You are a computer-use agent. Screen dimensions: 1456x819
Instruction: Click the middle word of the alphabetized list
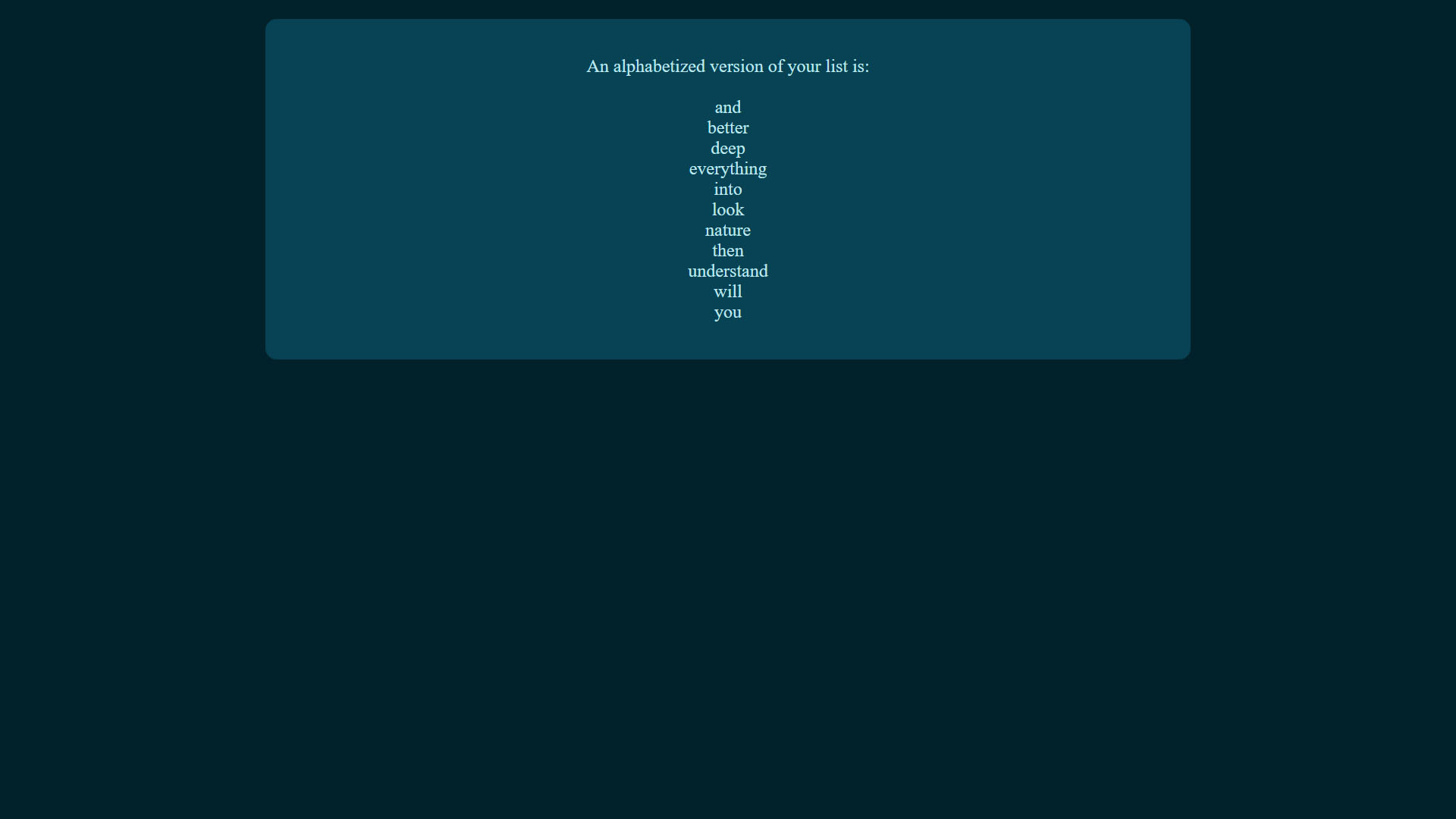(x=727, y=209)
